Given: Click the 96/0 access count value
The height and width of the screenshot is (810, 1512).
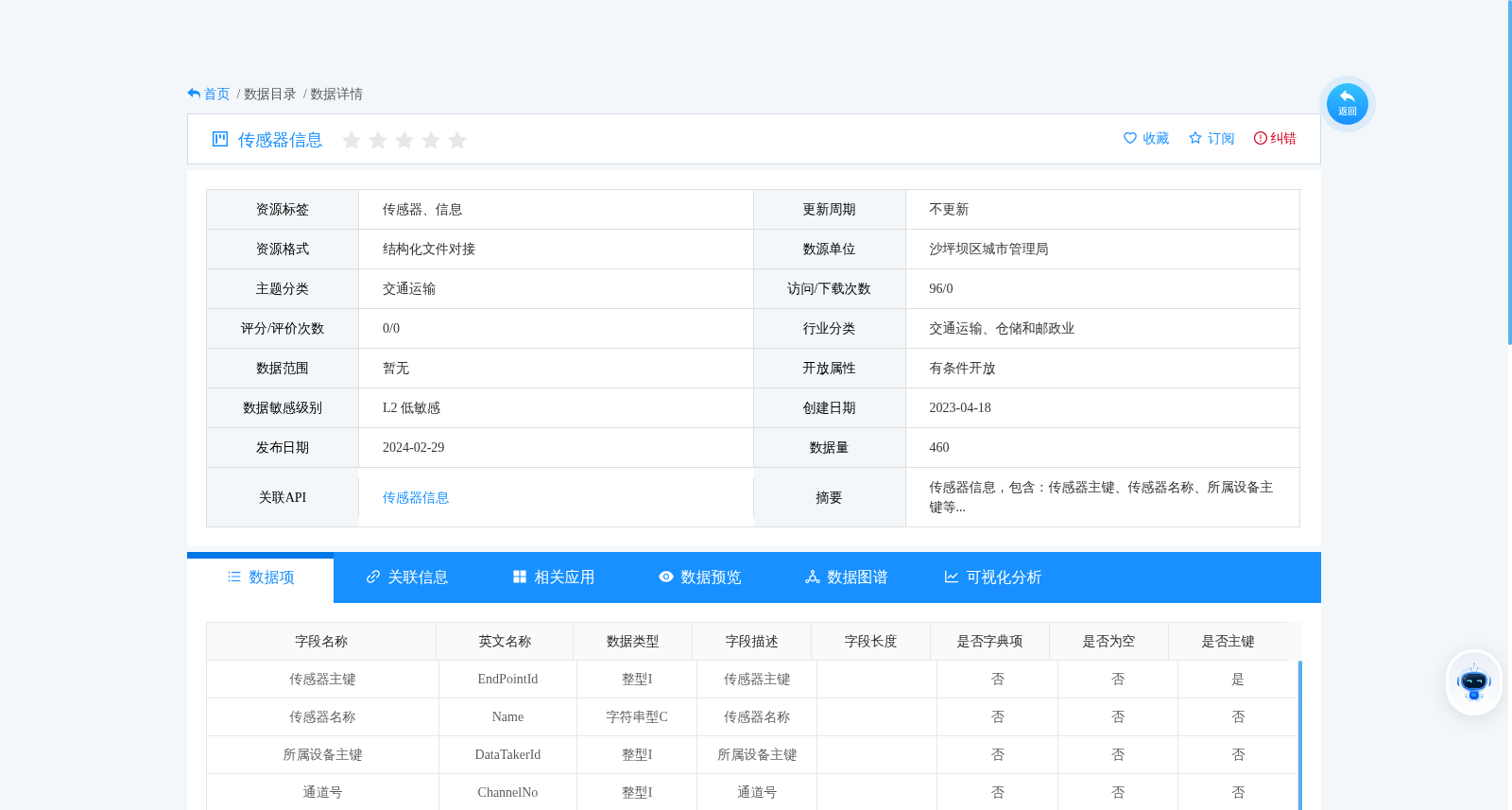Looking at the screenshot, I should point(941,289).
